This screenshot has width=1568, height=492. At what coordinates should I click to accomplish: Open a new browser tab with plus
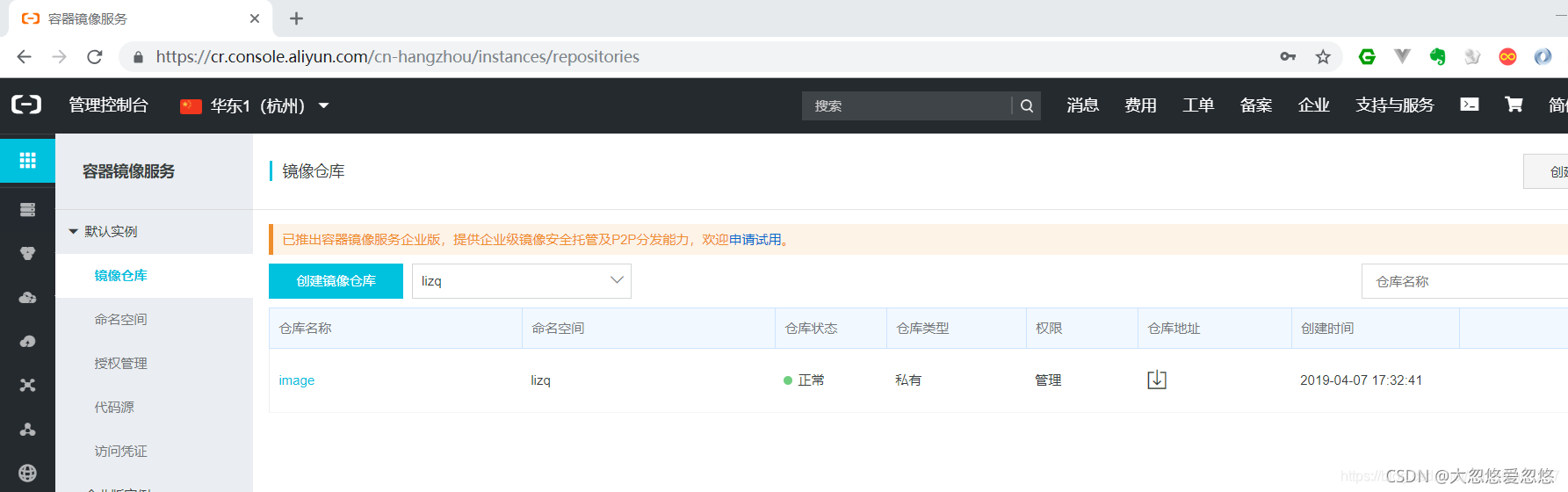point(296,18)
